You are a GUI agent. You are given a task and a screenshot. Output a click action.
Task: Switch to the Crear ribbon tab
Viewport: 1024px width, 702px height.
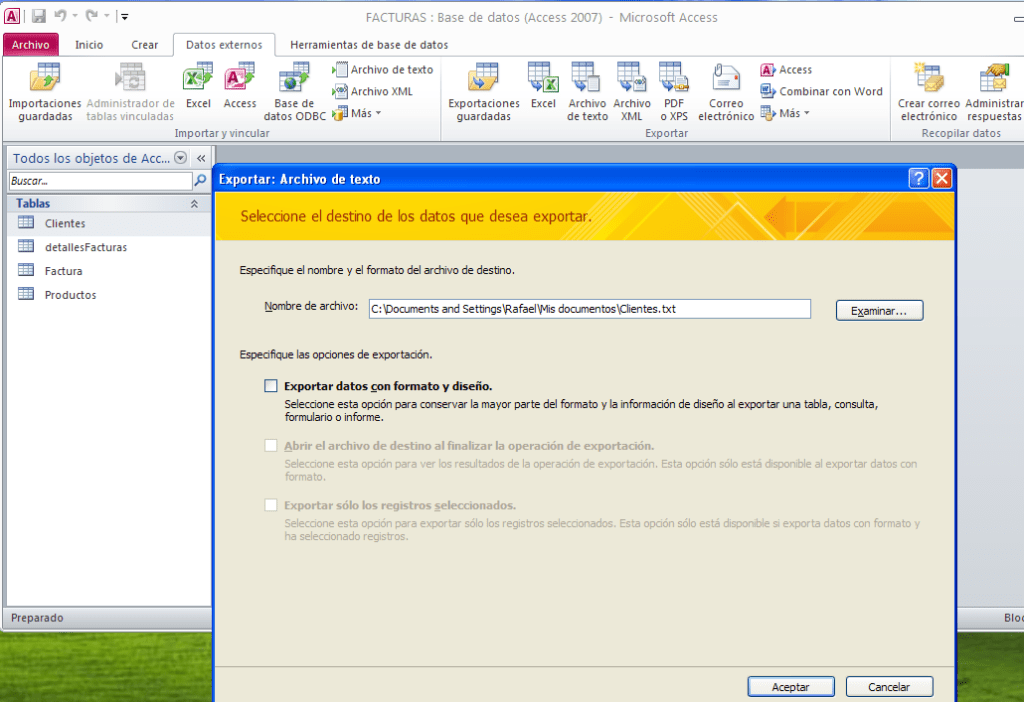point(145,45)
